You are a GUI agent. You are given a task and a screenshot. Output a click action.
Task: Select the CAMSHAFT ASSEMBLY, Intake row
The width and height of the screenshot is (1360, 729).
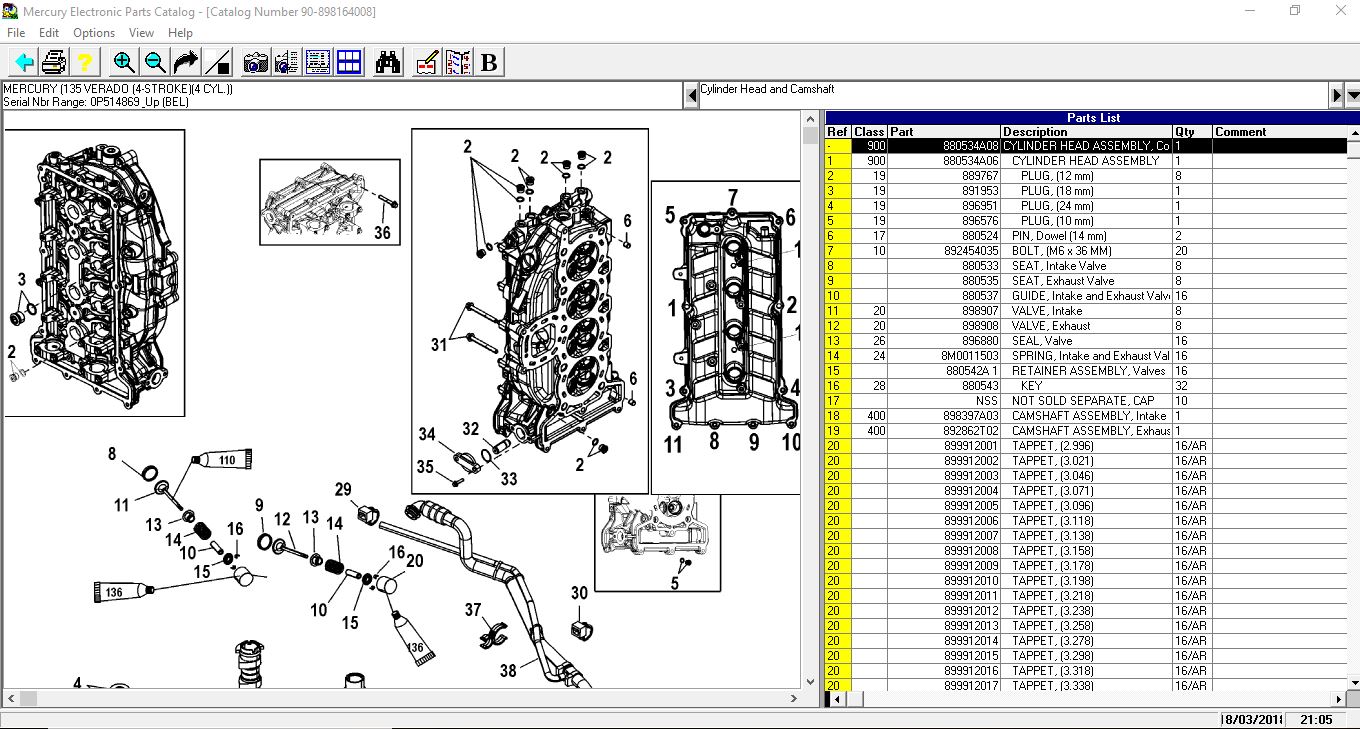1086,416
